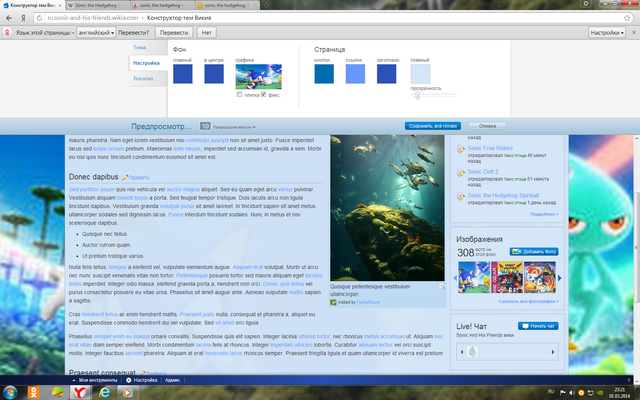640x400 pixels.
Task: Open the 'FunnyBunny' user link
Action: pos(369,302)
